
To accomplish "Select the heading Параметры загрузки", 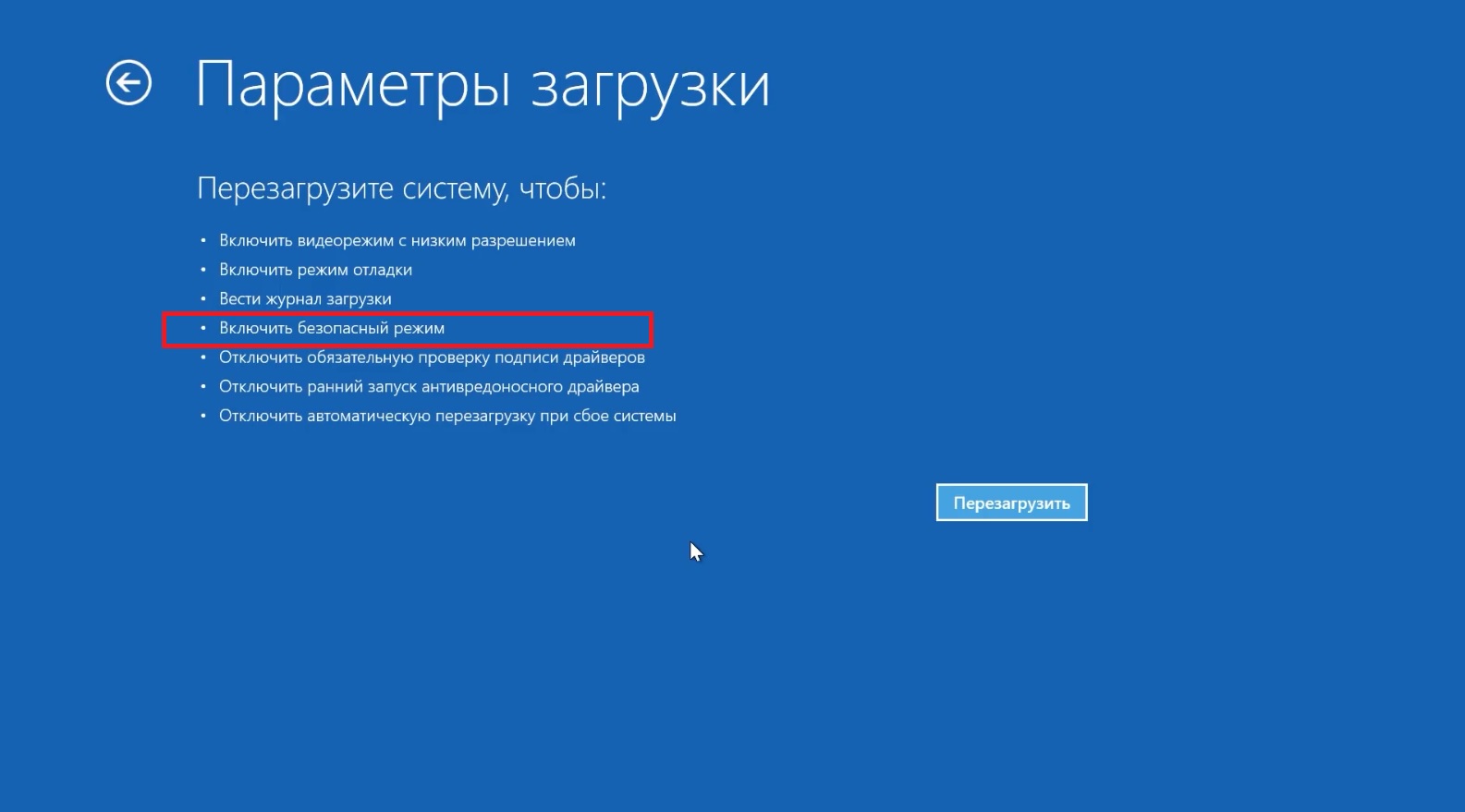I will (x=482, y=87).
